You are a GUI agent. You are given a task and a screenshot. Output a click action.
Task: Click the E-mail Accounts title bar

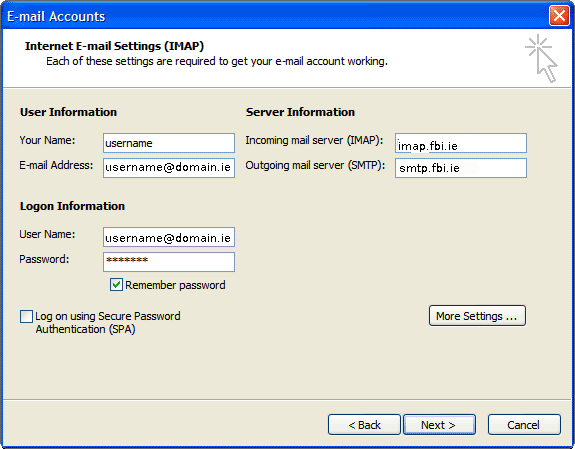coord(275,16)
